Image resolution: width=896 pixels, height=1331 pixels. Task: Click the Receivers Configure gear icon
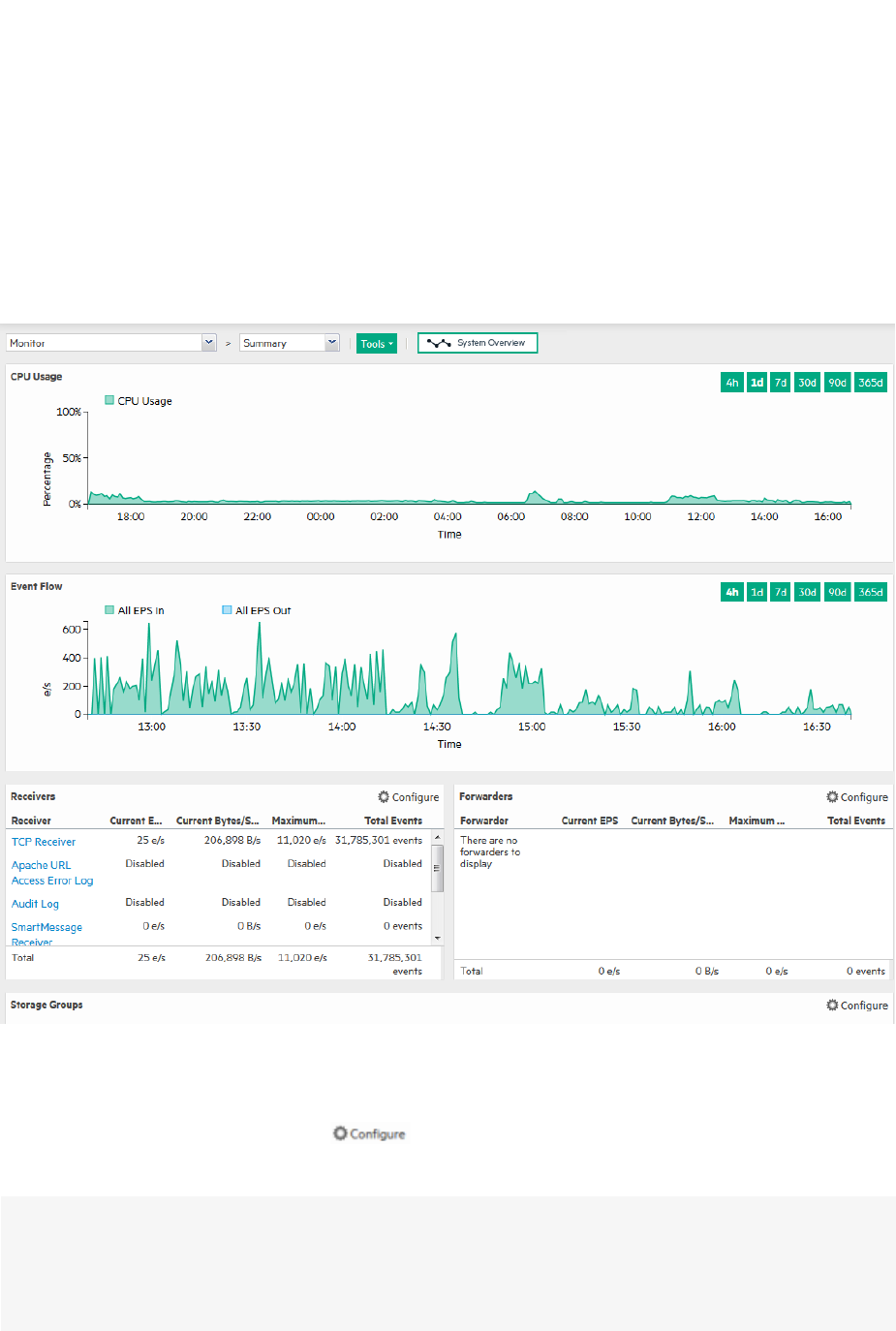point(384,797)
